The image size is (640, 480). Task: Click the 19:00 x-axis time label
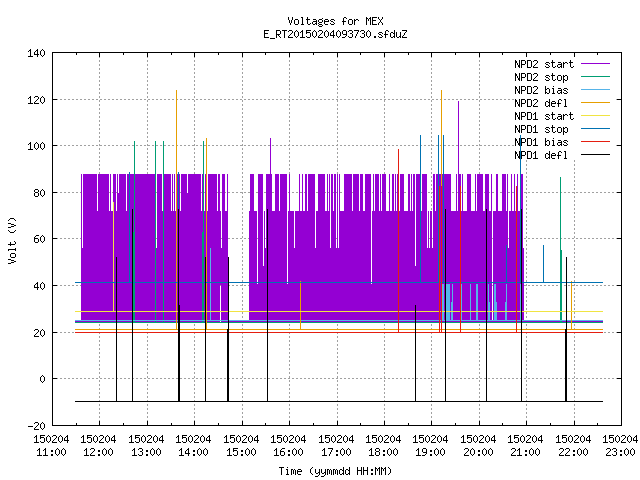pyautogui.click(x=431, y=452)
